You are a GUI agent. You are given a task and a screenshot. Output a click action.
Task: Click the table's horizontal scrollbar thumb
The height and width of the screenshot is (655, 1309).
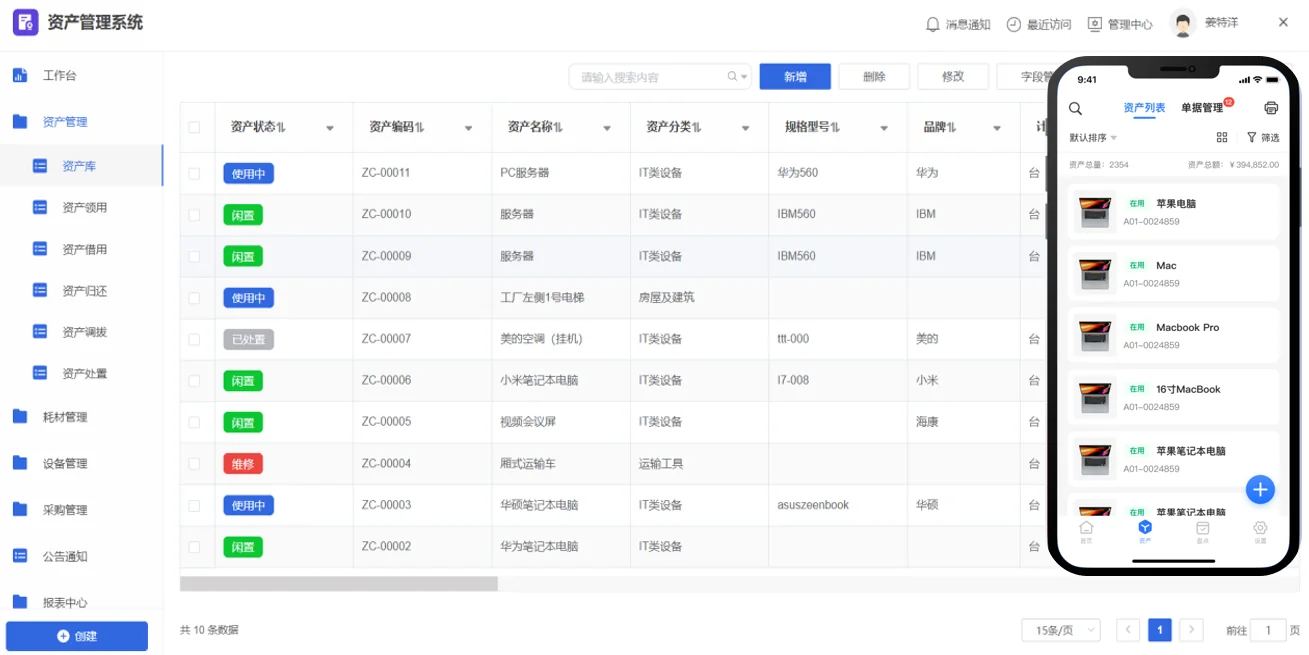(x=339, y=583)
